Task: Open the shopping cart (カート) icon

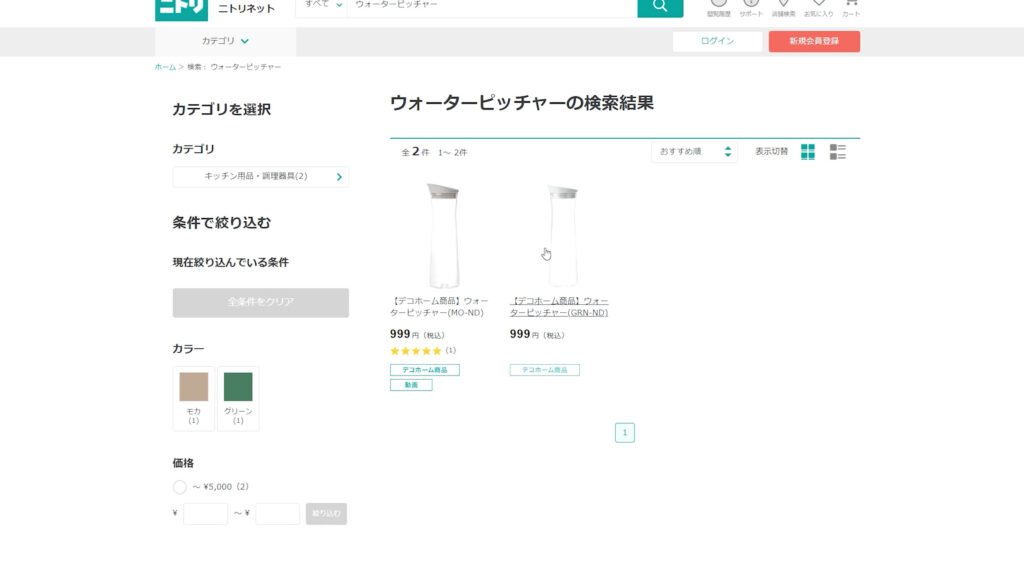Action: (851, 4)
